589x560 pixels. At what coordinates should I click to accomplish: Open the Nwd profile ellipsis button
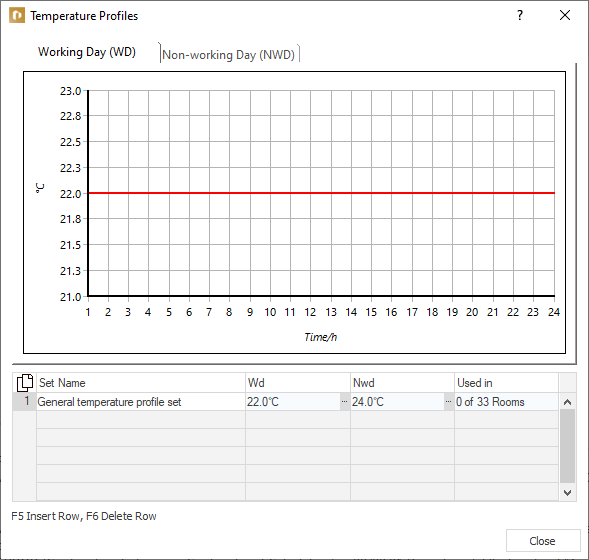449,402
